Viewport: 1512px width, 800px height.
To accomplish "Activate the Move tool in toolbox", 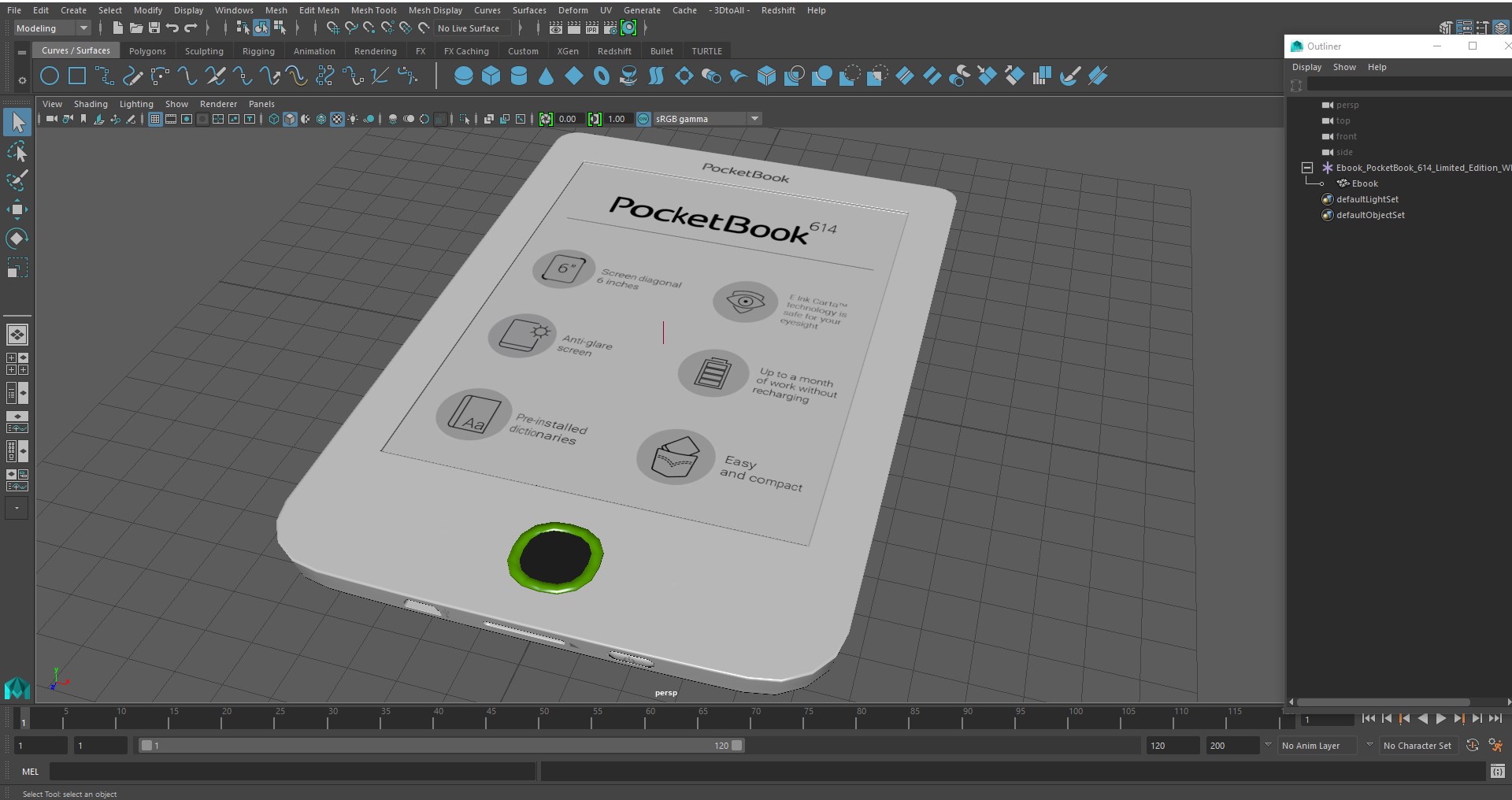I will tap(17, 209).
